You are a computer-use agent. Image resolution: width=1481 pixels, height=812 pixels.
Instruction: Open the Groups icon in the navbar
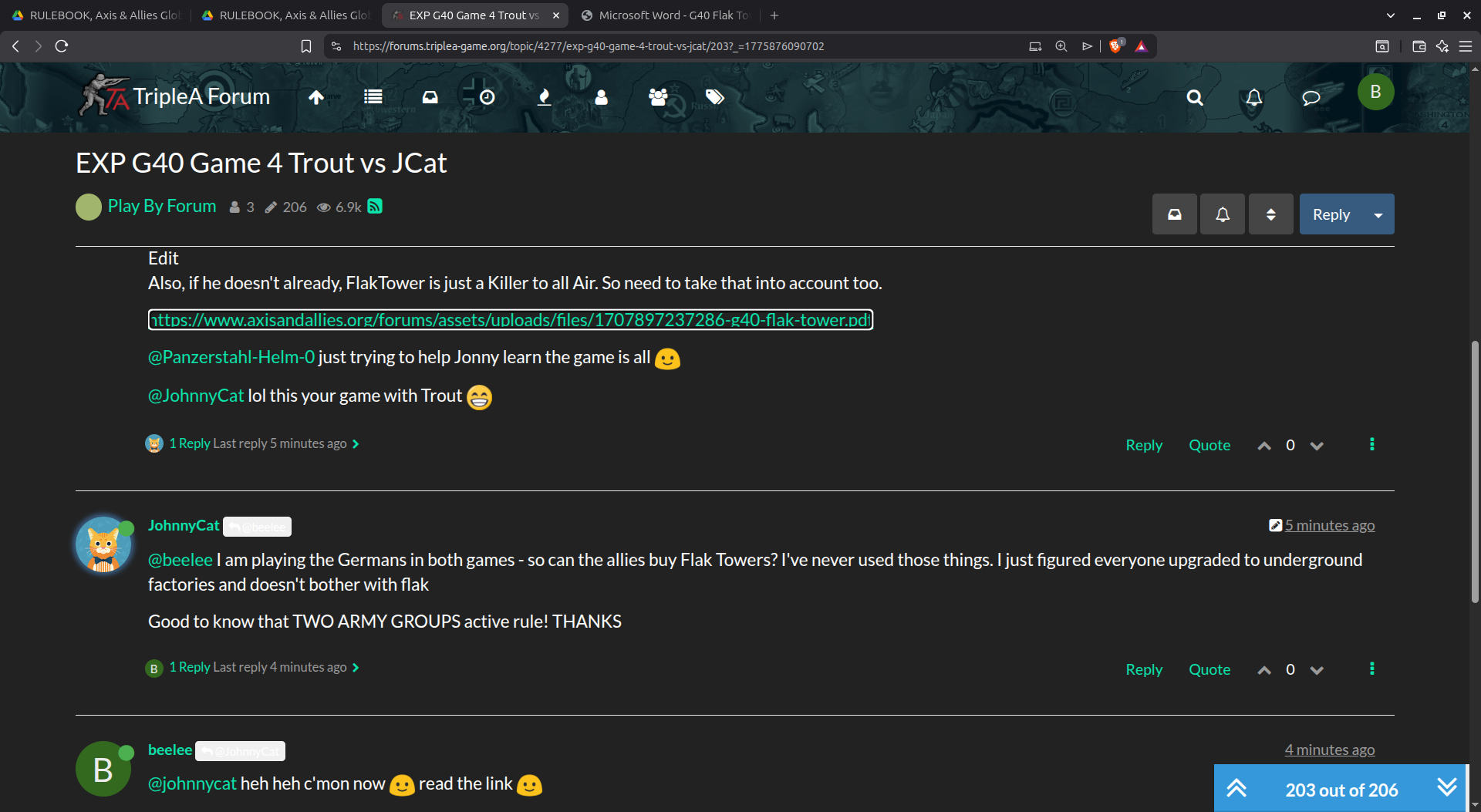point(657,97)
